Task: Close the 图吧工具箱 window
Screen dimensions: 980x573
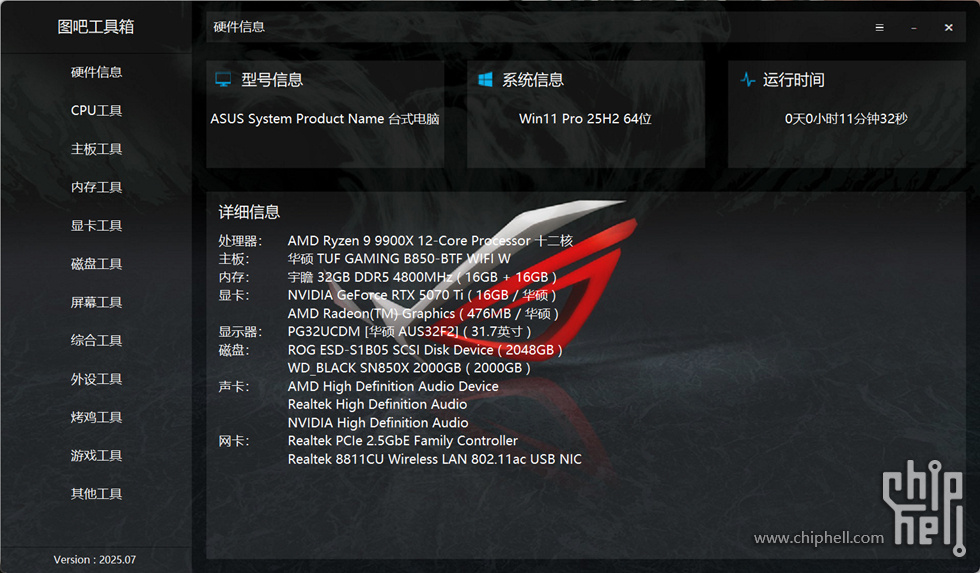Action: tap(949, 27)
